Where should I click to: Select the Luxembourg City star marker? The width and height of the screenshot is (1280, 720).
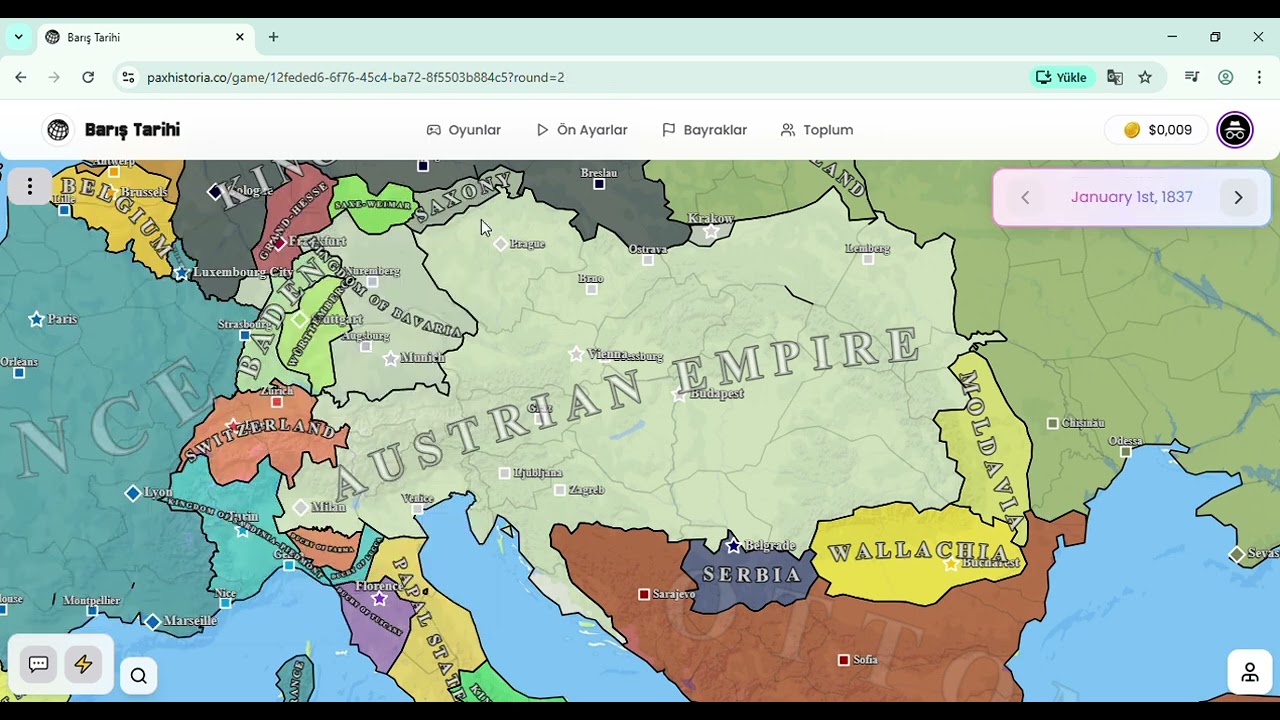181,273
